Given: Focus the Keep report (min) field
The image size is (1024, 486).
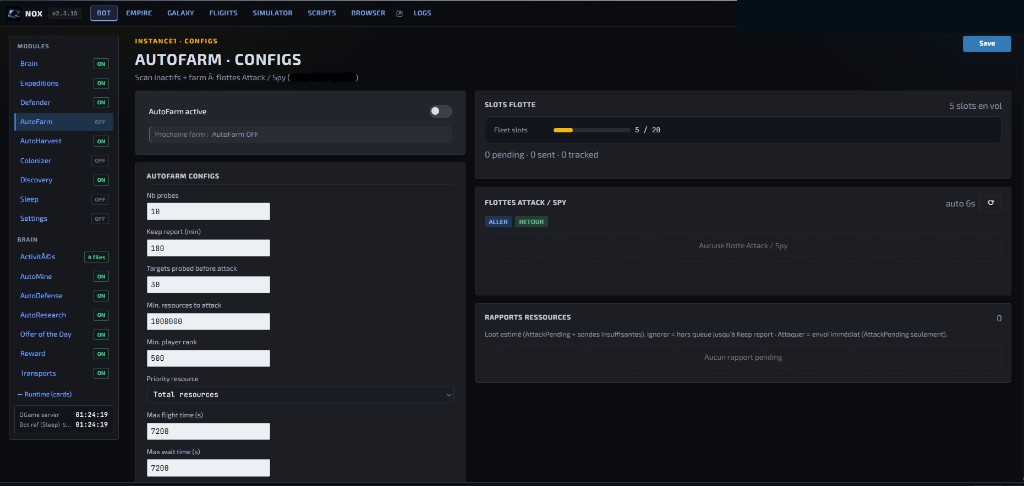Looking at the screenshot, I should [208, 248].
